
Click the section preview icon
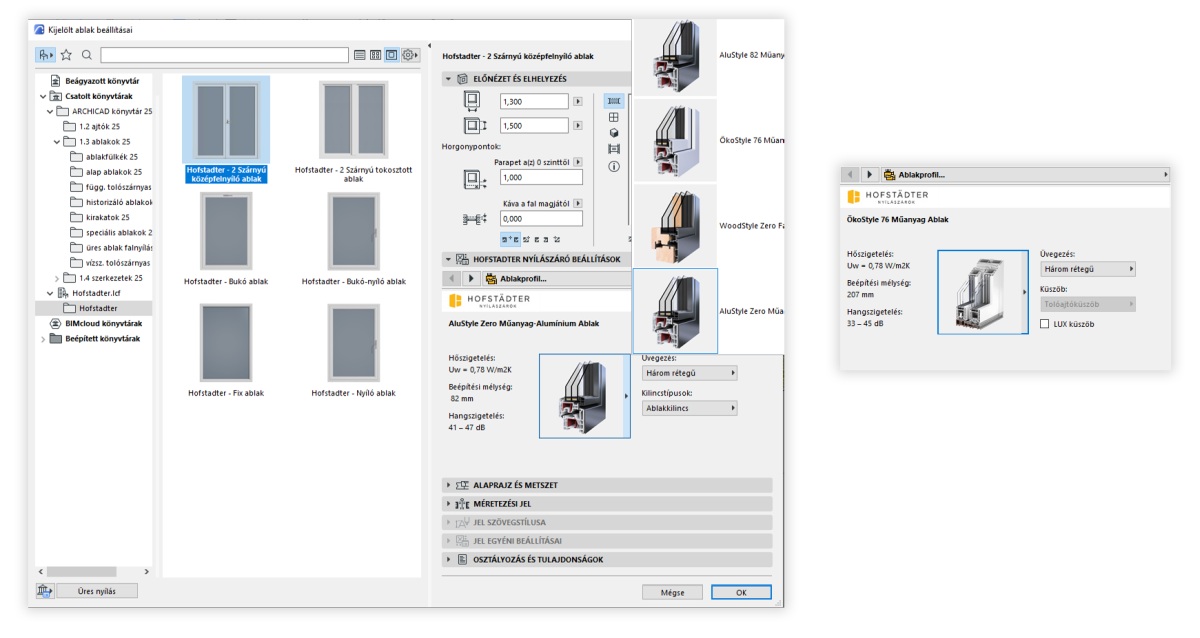[x=614, y=149]
